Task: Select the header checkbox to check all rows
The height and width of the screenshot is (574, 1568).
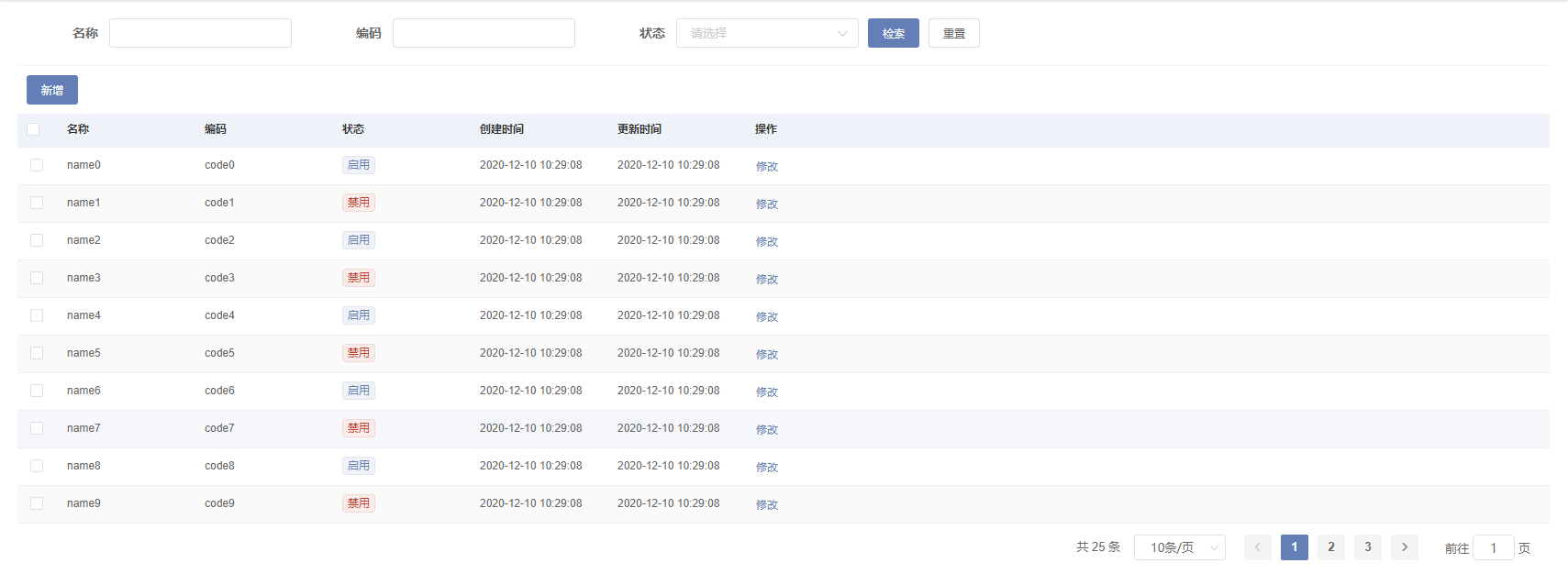Action: pos(33,129)
